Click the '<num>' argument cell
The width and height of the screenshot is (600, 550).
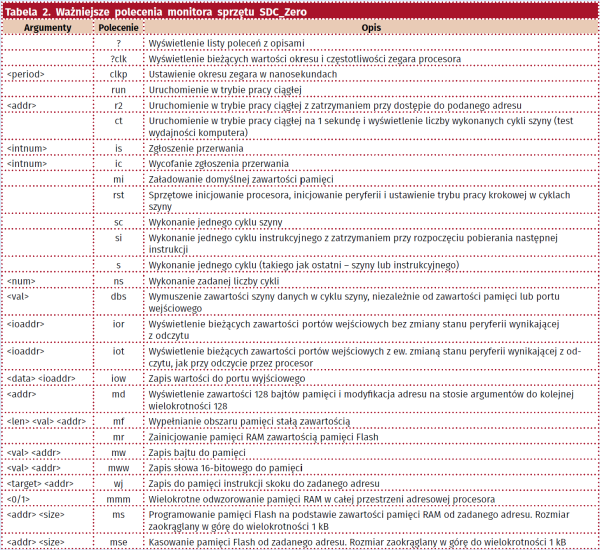pos(22,284)
